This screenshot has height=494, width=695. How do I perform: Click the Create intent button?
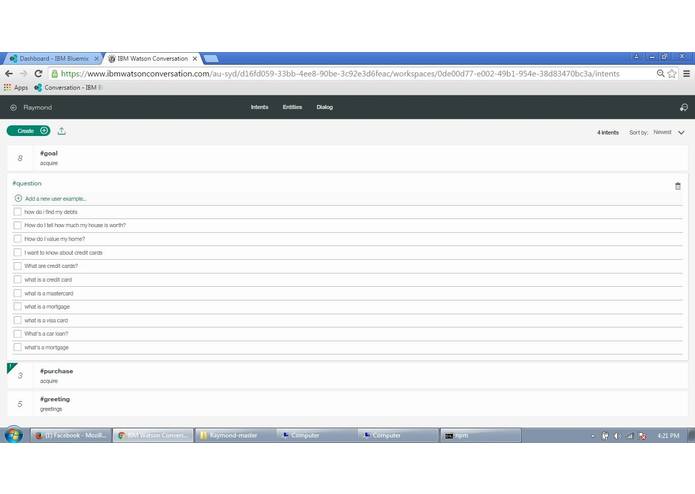click(28, 131)
